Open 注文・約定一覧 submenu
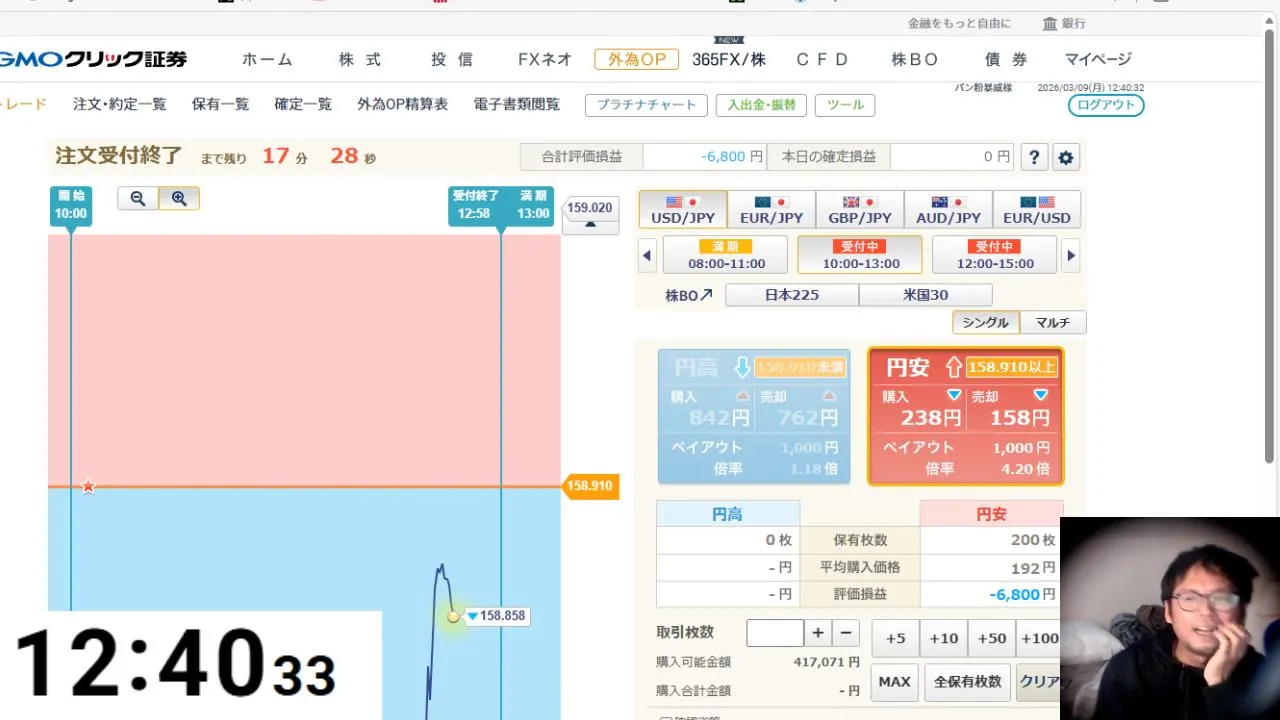1280x720 pixels. [x=120, y=104]
